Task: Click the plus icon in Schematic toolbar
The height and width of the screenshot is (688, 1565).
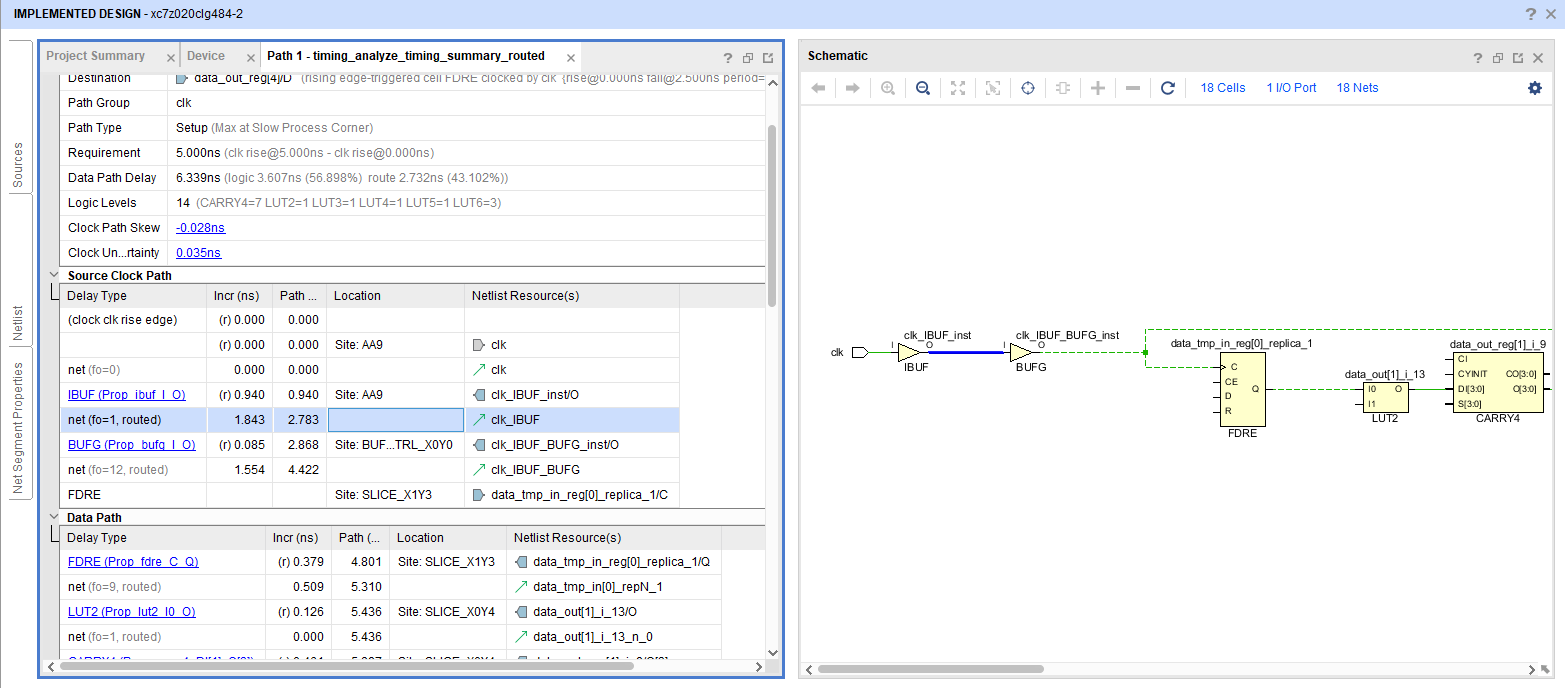Action: click(1098, 88)
